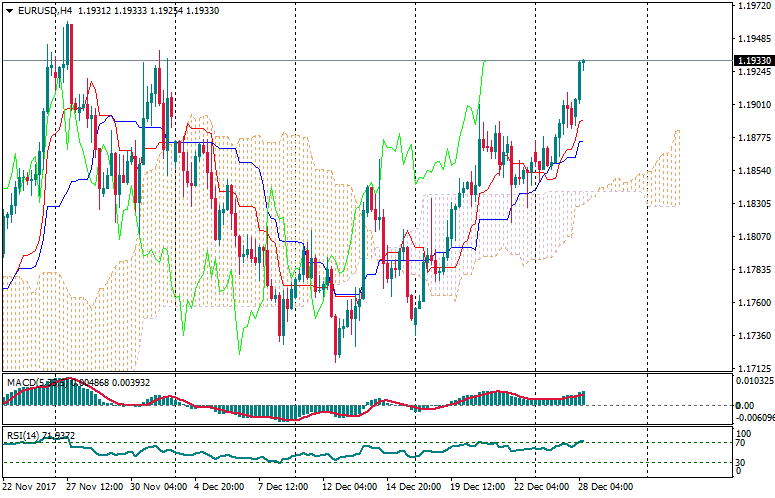Click the 28 Dec 04:00 time label
The width and height of the screenshot is (775, 498).
(x=608, y=487)
